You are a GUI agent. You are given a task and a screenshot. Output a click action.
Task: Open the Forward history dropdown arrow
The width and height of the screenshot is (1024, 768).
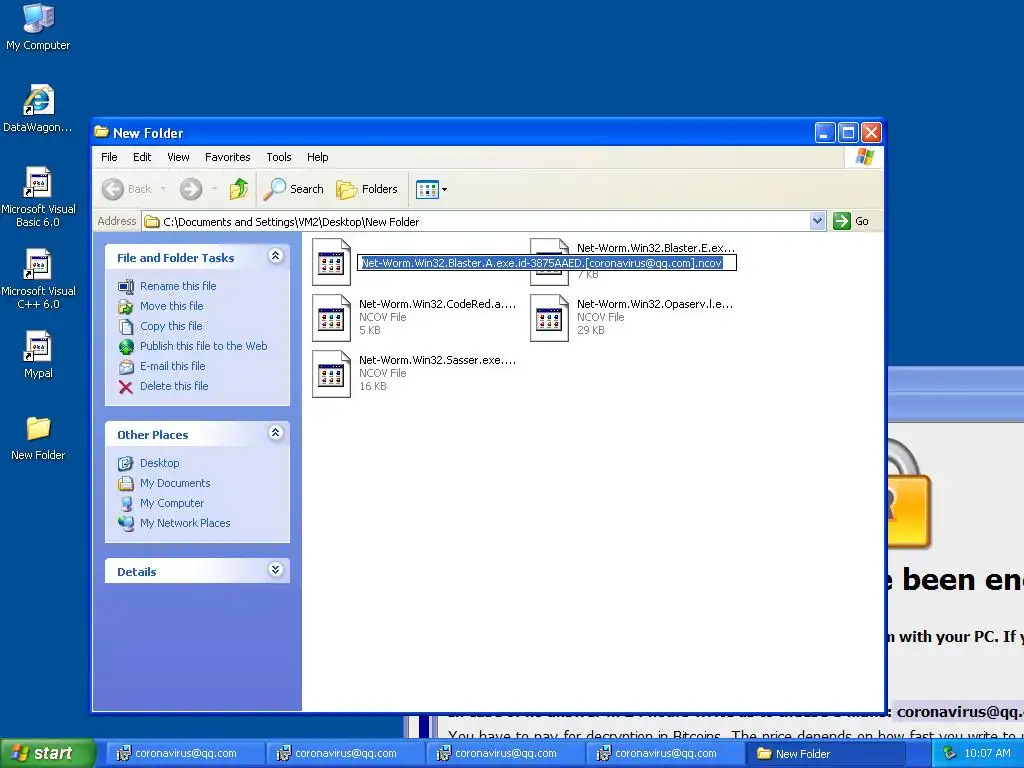[214, 189]
